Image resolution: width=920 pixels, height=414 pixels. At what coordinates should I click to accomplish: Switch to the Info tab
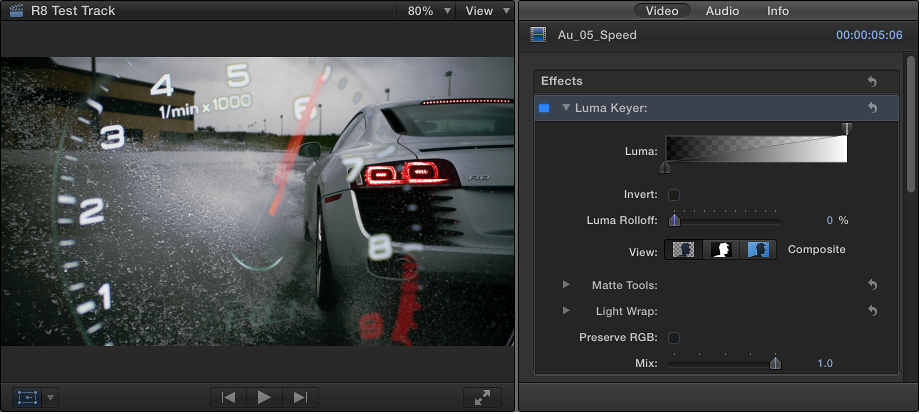click(x=778, y=11)
